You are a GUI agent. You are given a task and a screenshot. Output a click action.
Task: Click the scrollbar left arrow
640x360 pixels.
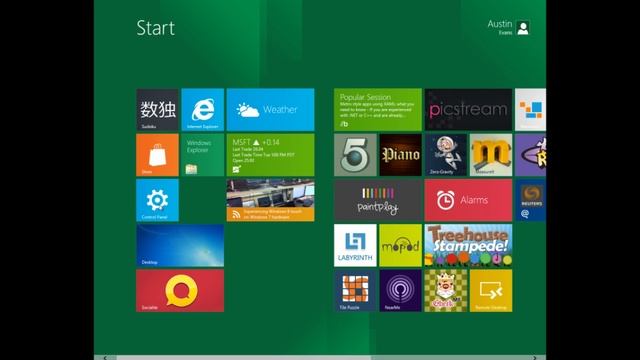pyautogui.click(x=105, y=358)
